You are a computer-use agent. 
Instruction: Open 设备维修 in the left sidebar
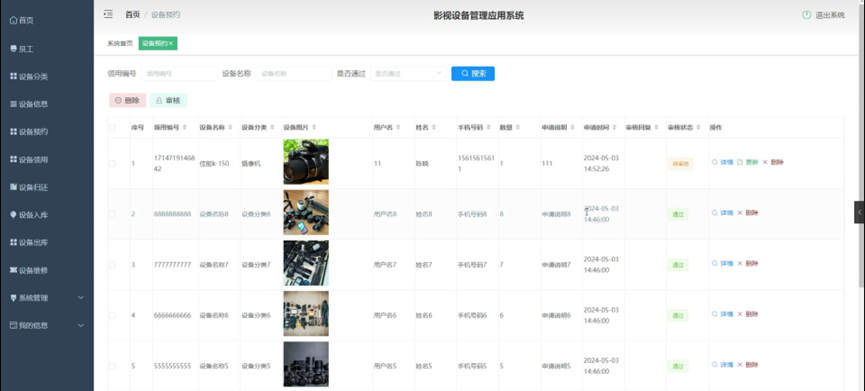click(29, 271)
